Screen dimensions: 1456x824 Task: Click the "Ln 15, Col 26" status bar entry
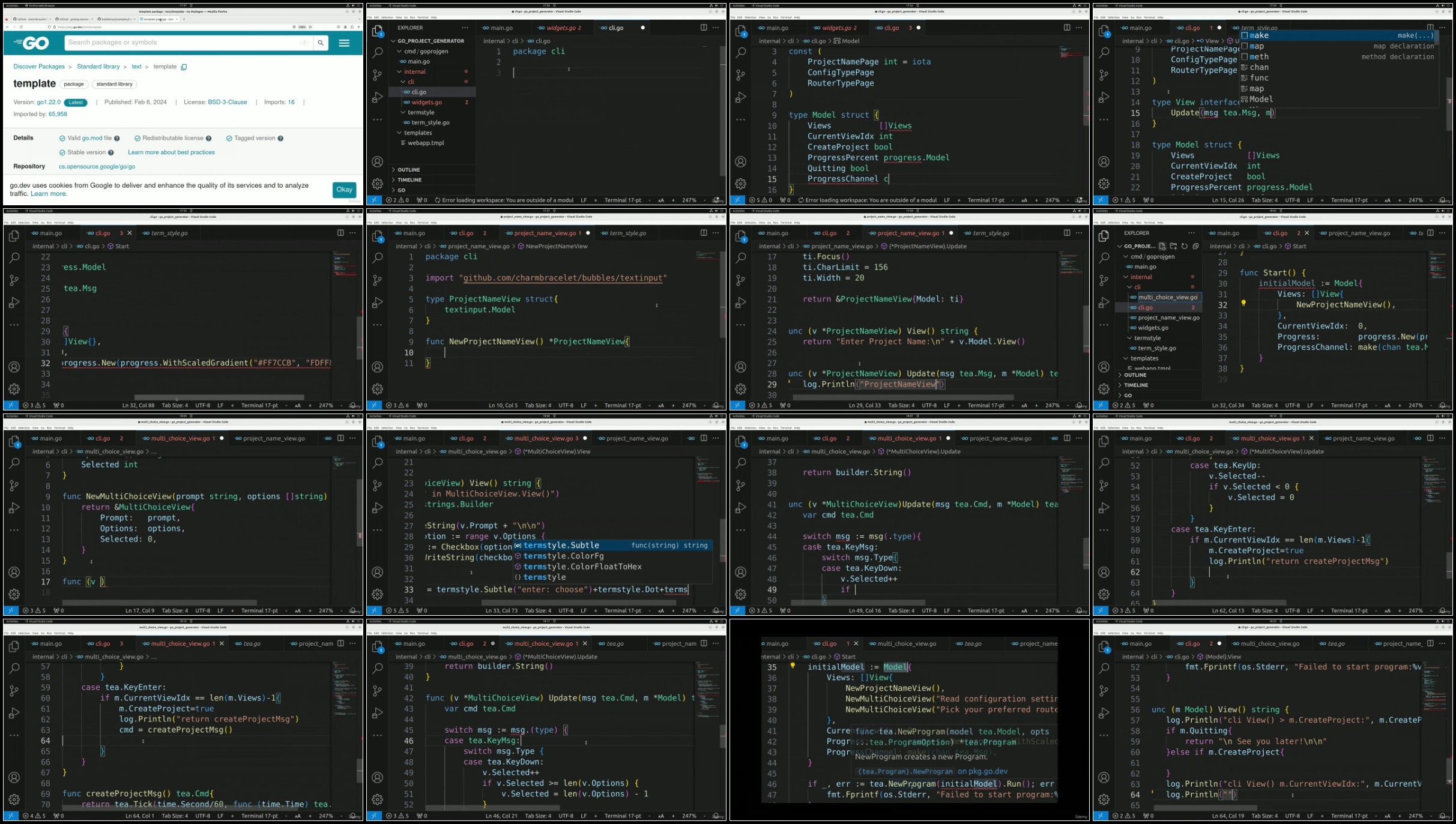pyautogui.click(x=1228, y=200)
